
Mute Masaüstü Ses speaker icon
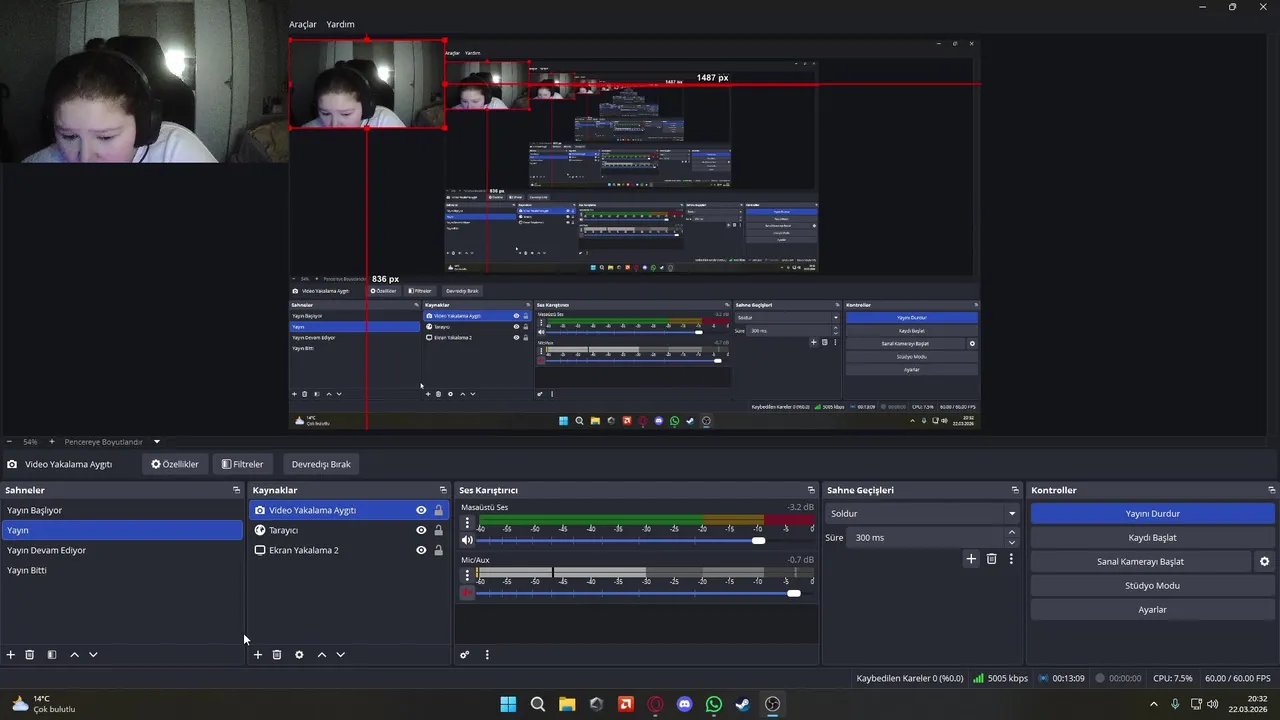[x=467, y=541]
